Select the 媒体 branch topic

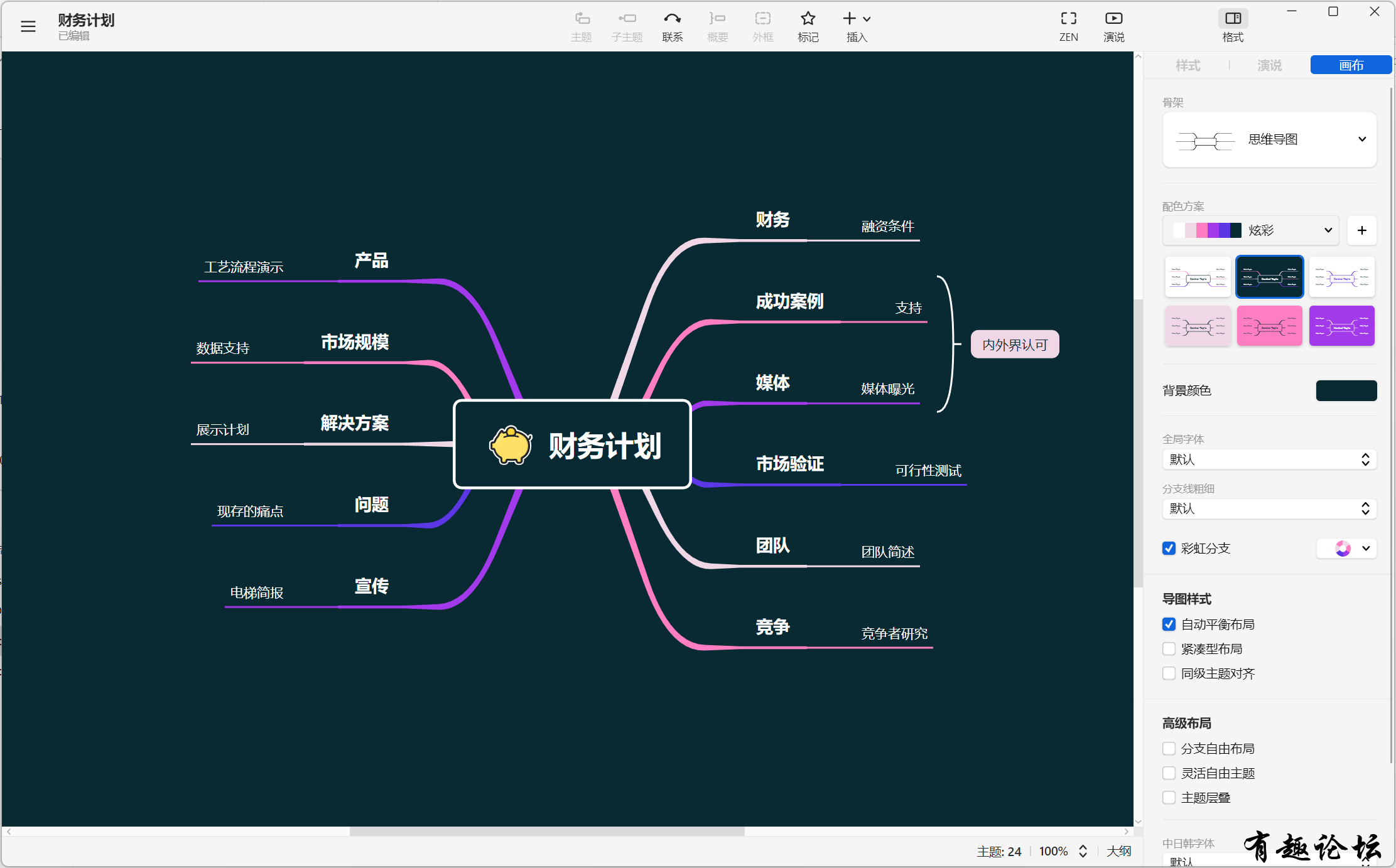pos(772,383)
